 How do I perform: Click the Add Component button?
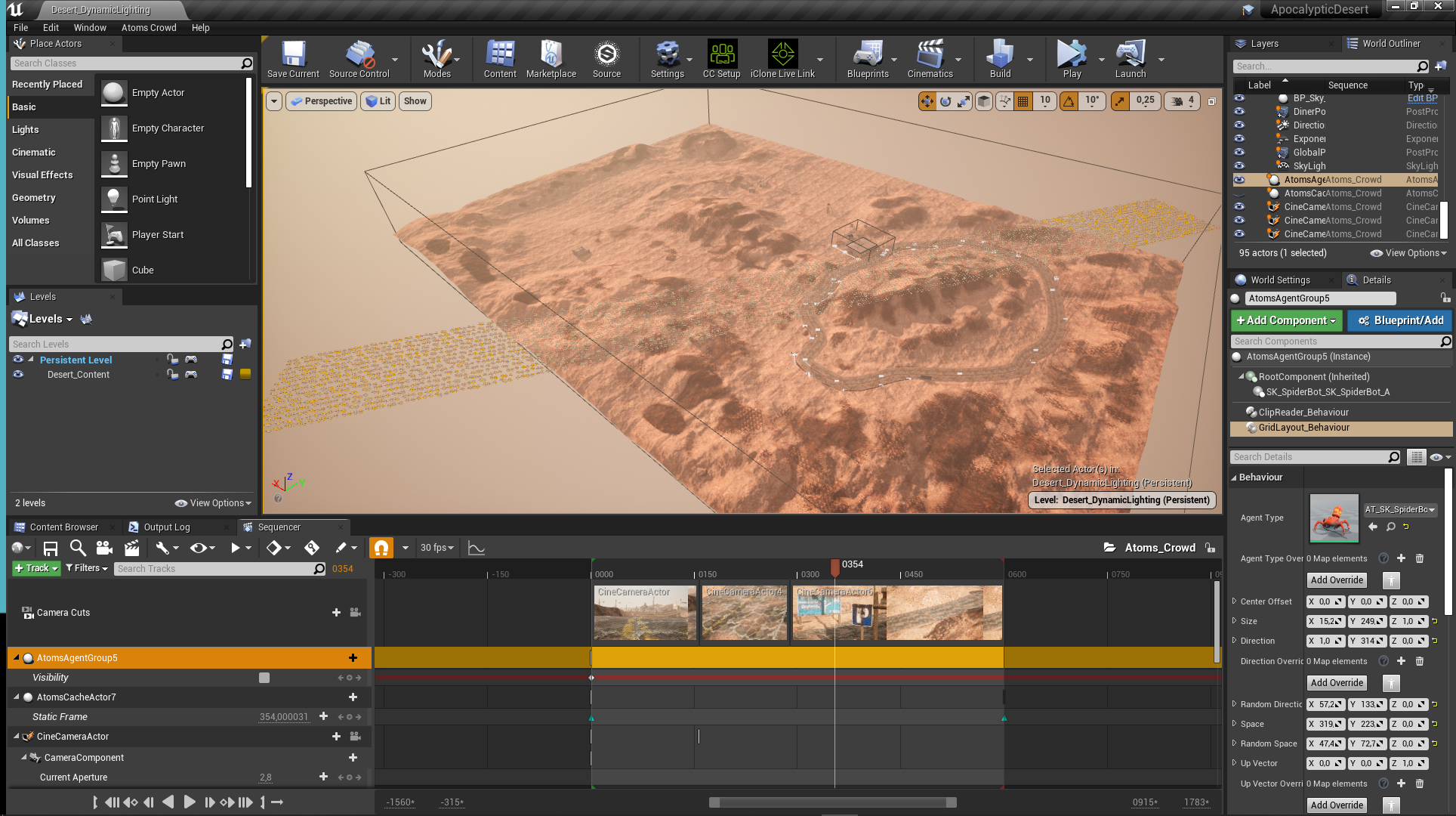click(x=1286, y=320)
